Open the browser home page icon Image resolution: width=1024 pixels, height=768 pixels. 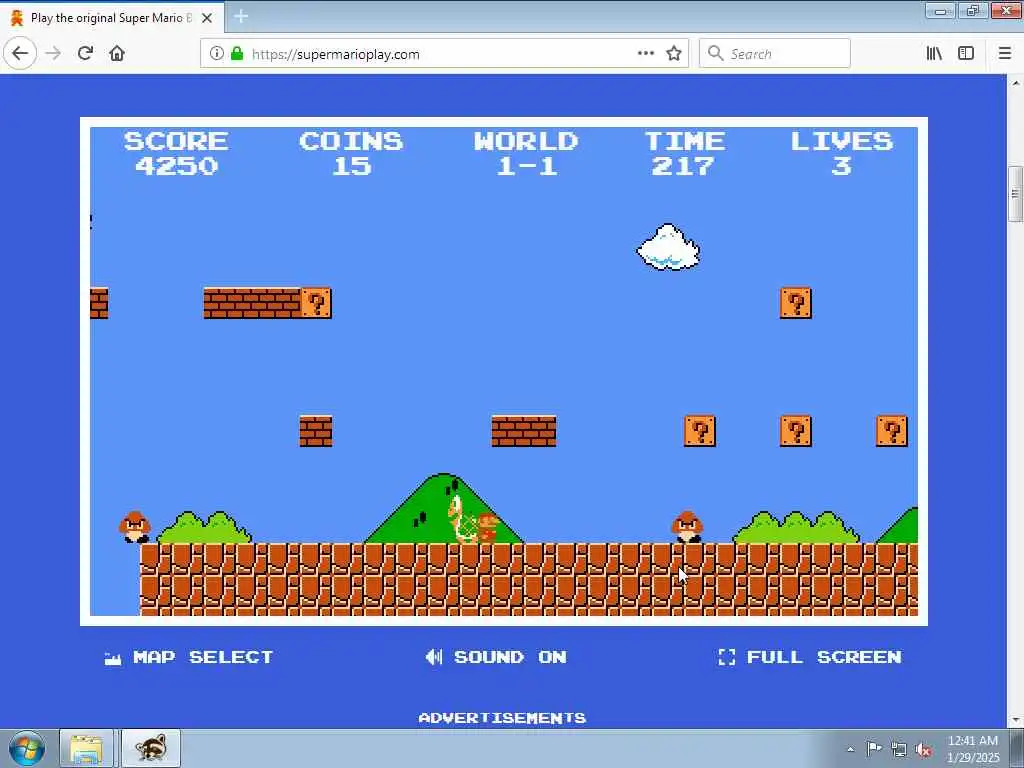coord(117,53)
